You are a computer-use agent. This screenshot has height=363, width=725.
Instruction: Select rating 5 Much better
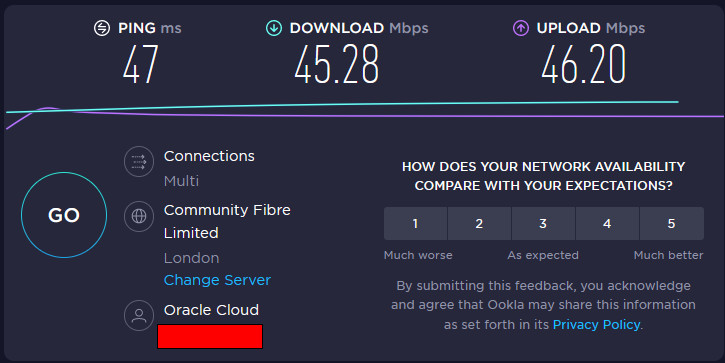(671, 223)
